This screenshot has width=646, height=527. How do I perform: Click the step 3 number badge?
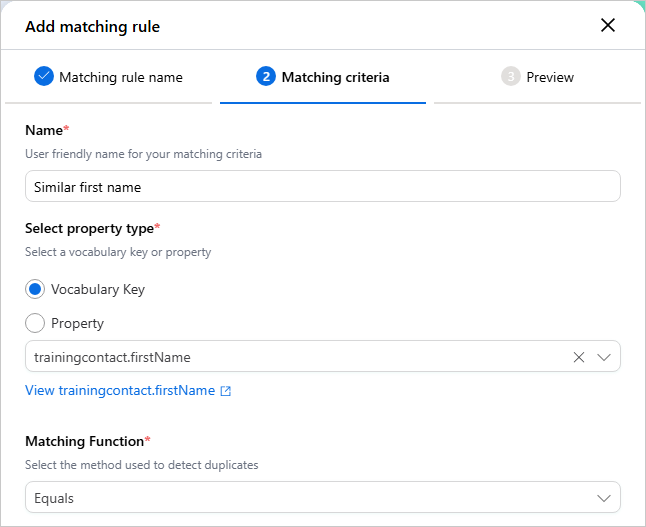point(510,76)
